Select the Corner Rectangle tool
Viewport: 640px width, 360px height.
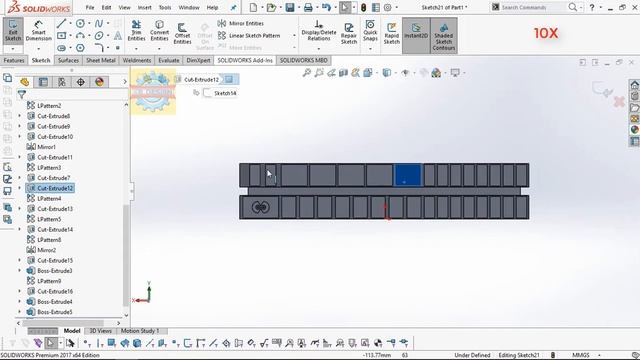coord(61,36)
